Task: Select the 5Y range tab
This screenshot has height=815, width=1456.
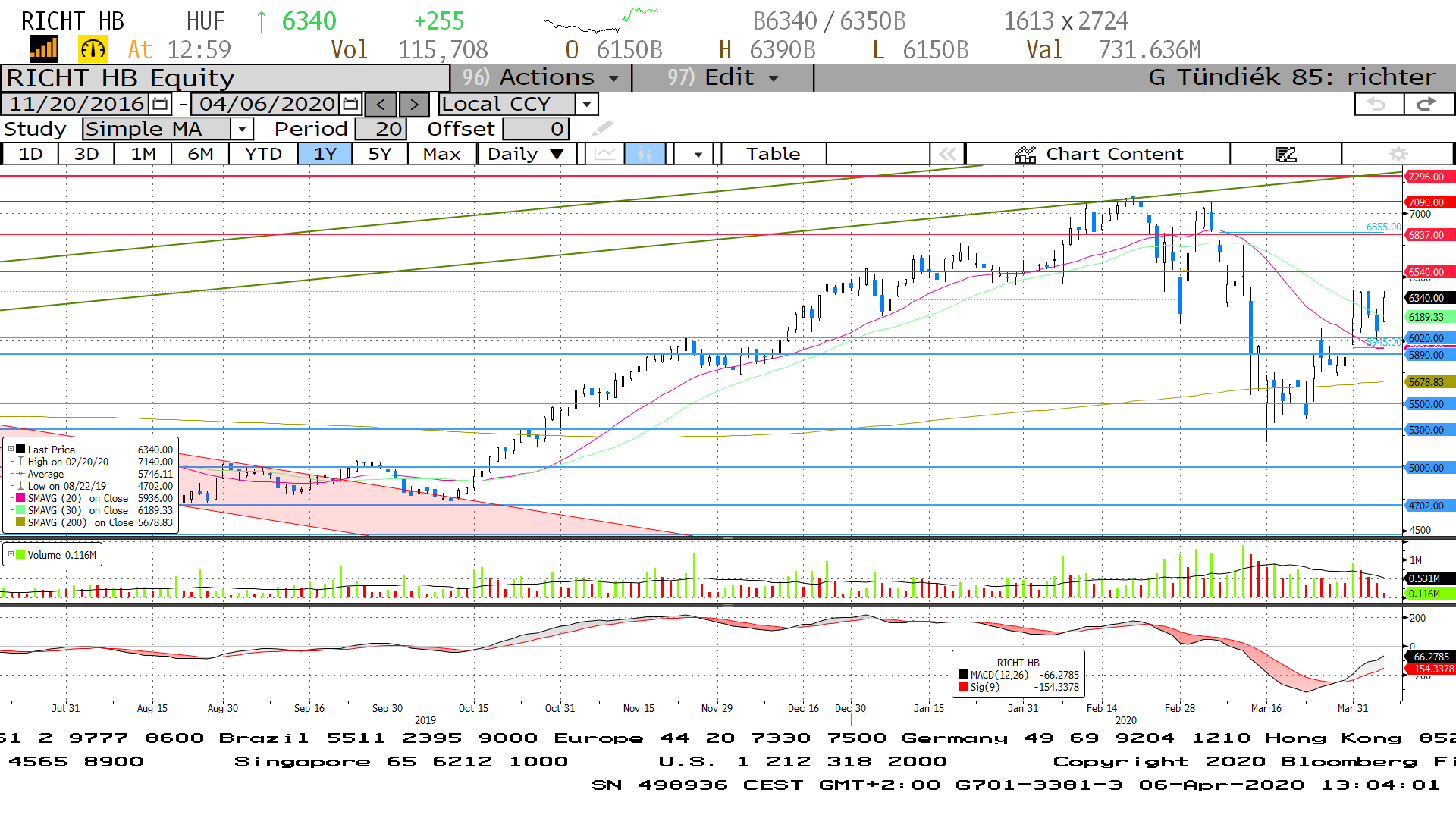Action: (x=380, y=154)
